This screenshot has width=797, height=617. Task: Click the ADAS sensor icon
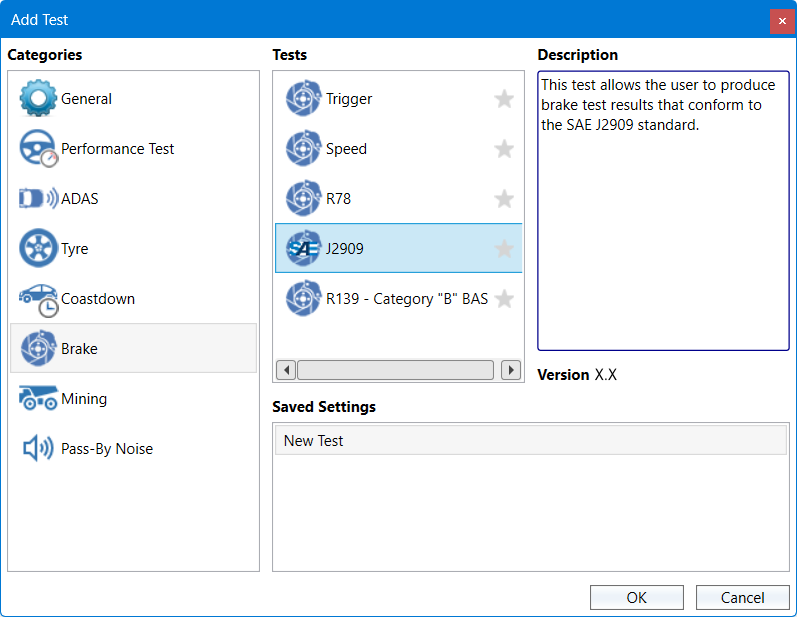38,198
